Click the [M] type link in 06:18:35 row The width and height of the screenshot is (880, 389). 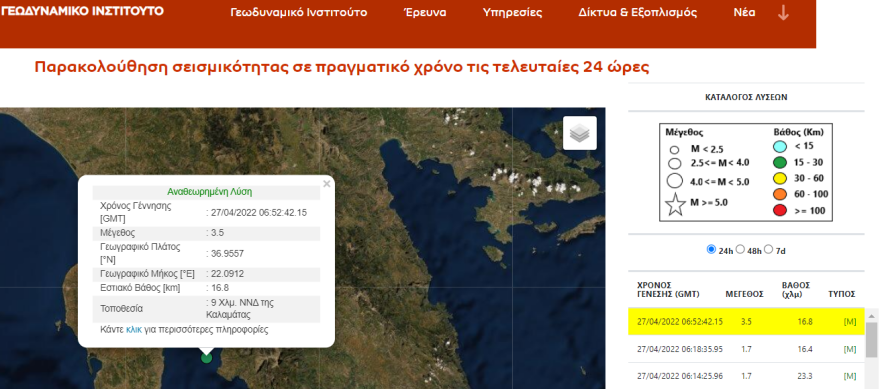tap(850, 349)
